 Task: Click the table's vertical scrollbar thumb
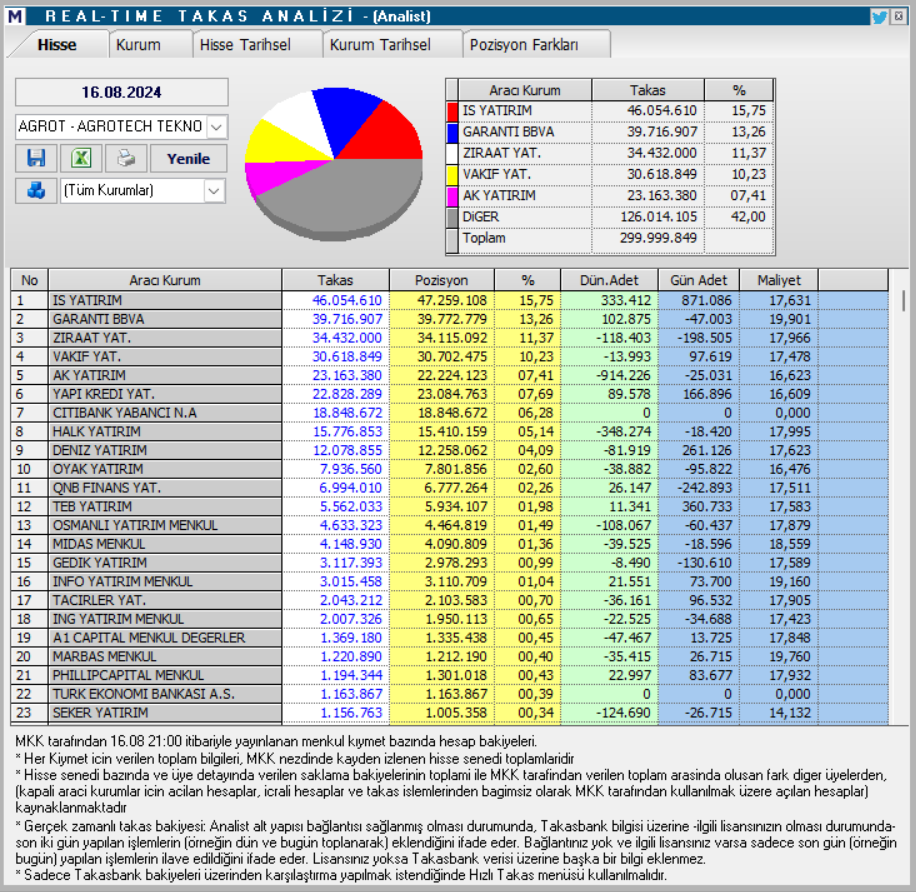903,300
